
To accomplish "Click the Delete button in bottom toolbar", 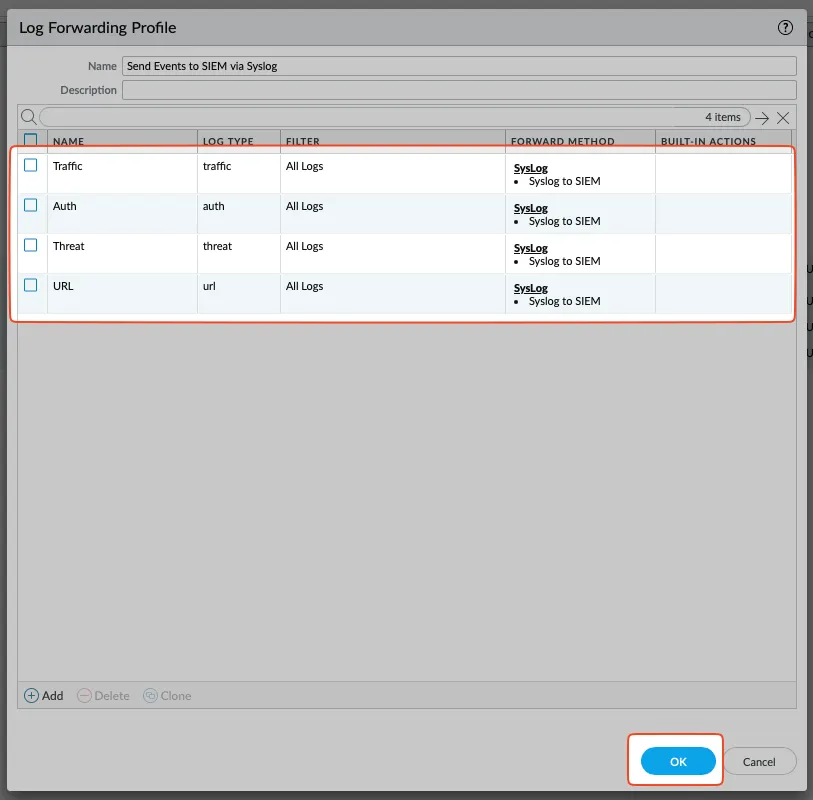I will (x=104, y=696).
